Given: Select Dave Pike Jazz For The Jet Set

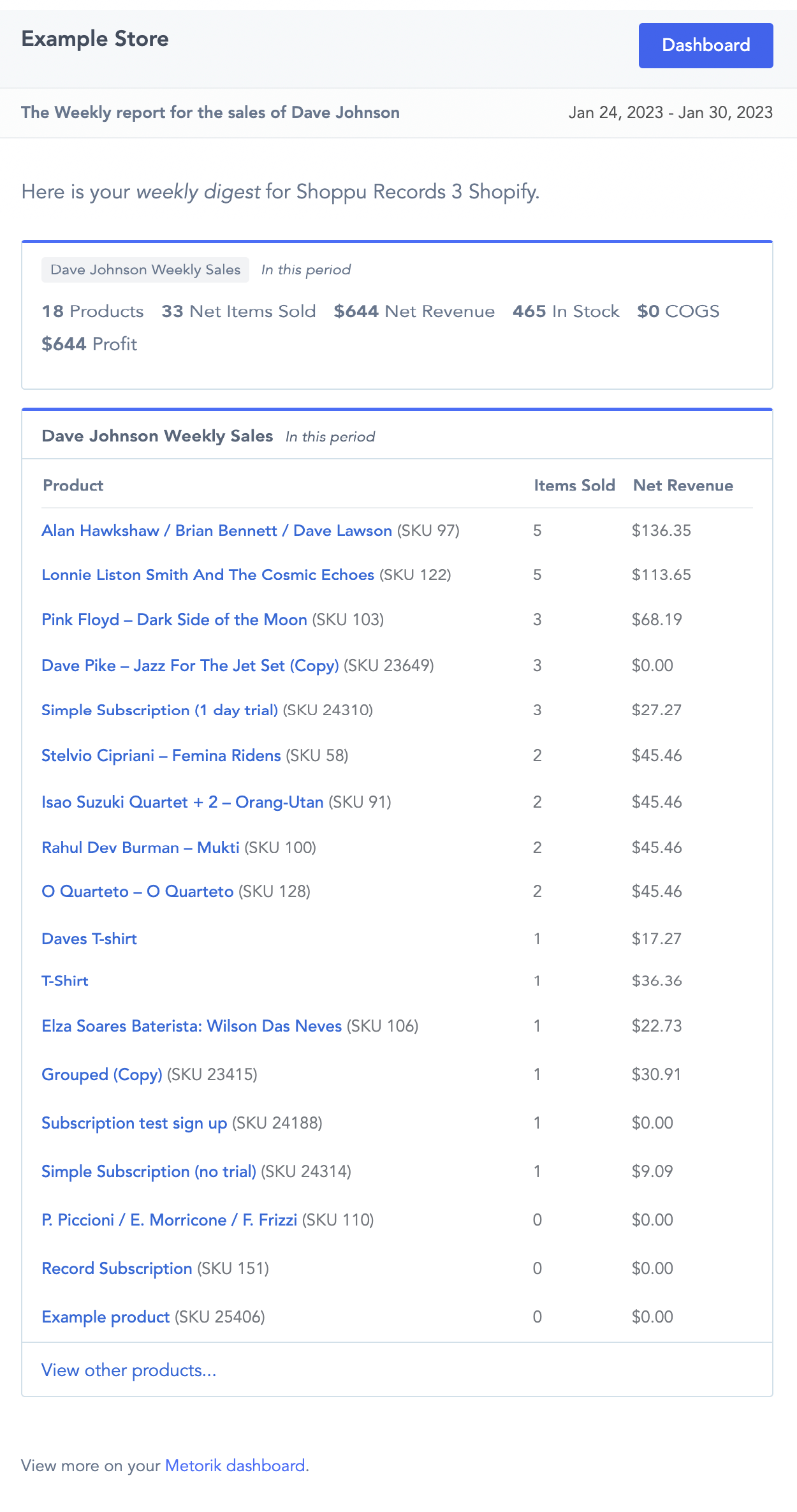Looking at the screenshot, I should [x=190, y=665].
